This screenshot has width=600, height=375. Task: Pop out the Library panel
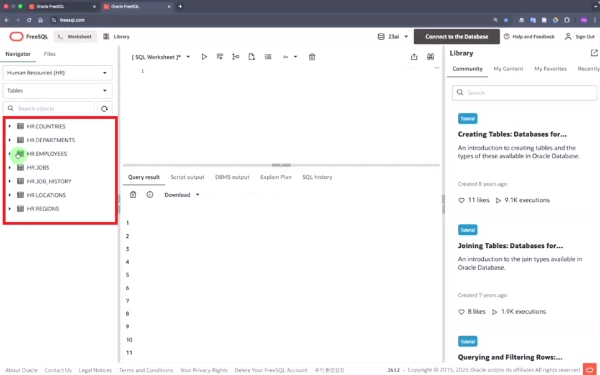594,53
